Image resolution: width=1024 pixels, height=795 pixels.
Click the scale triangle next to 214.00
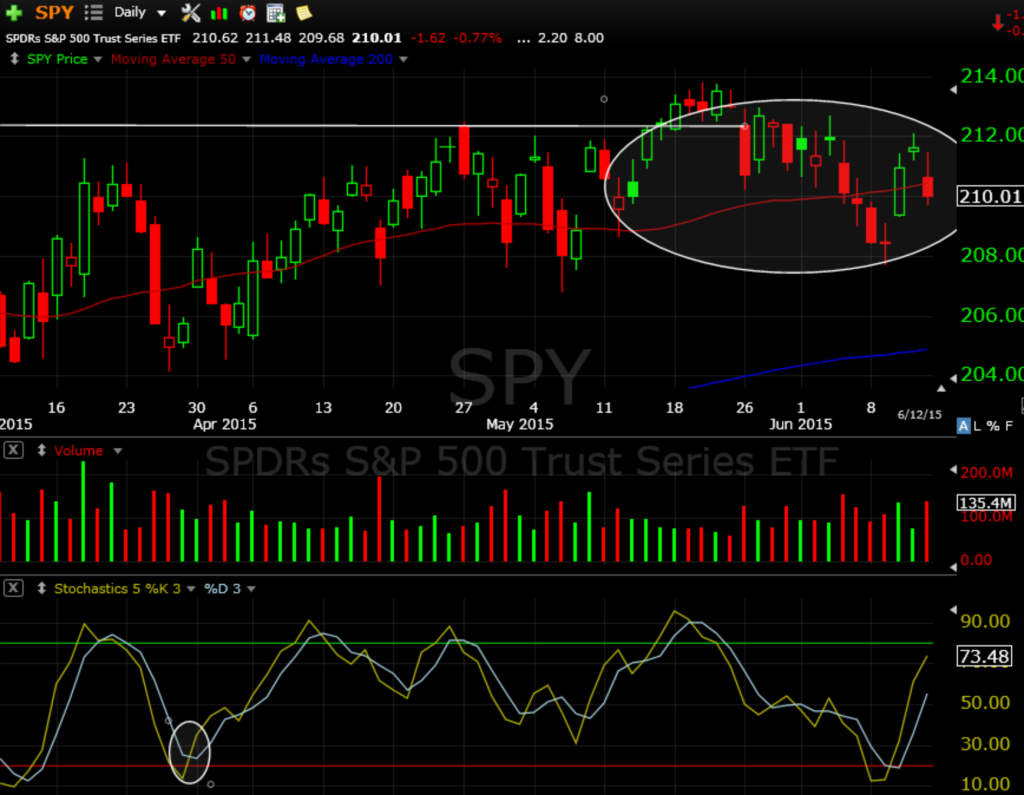click(953, 89)
